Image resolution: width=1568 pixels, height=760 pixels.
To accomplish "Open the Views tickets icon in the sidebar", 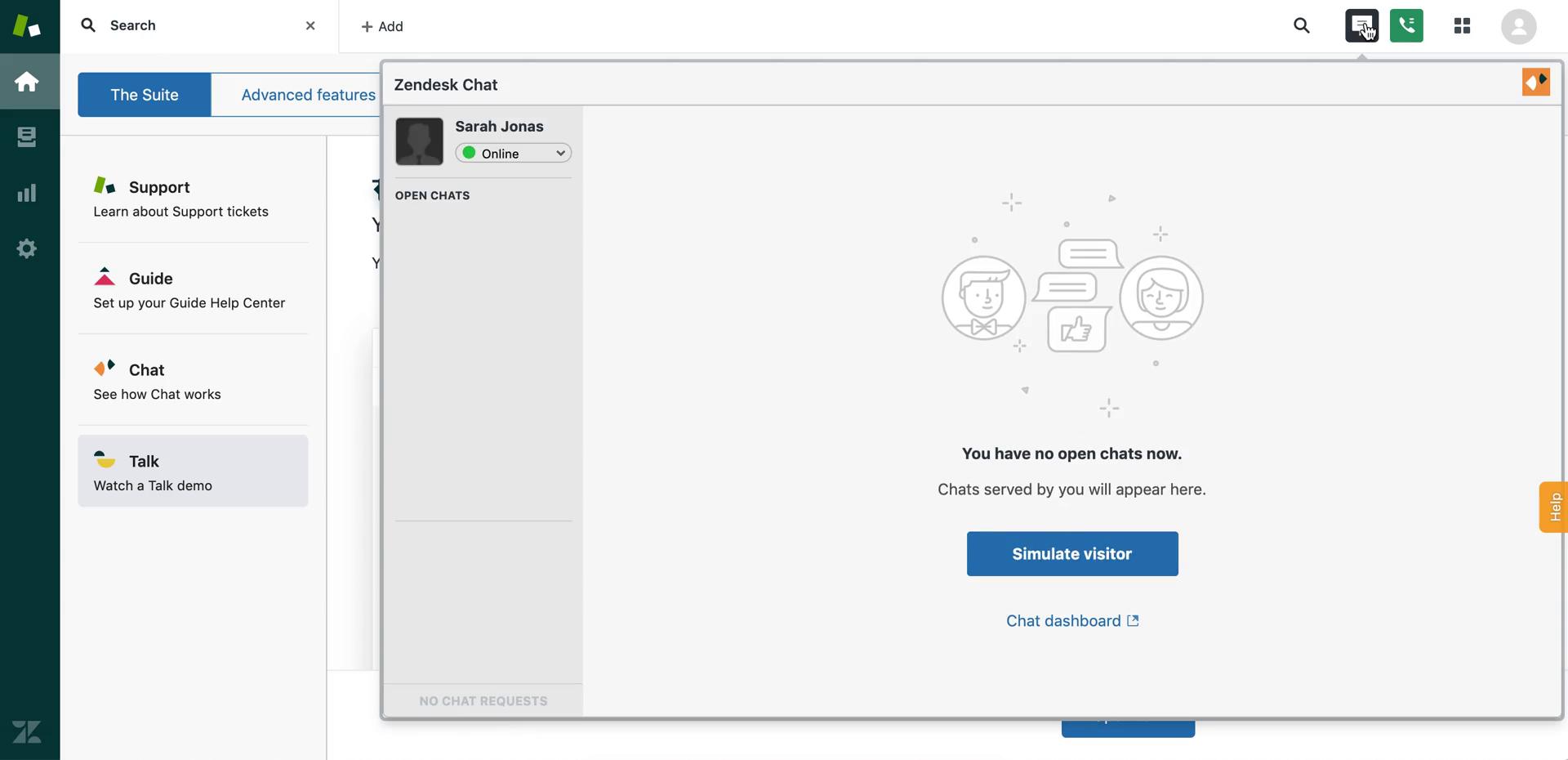I will (x=27, y=136).
